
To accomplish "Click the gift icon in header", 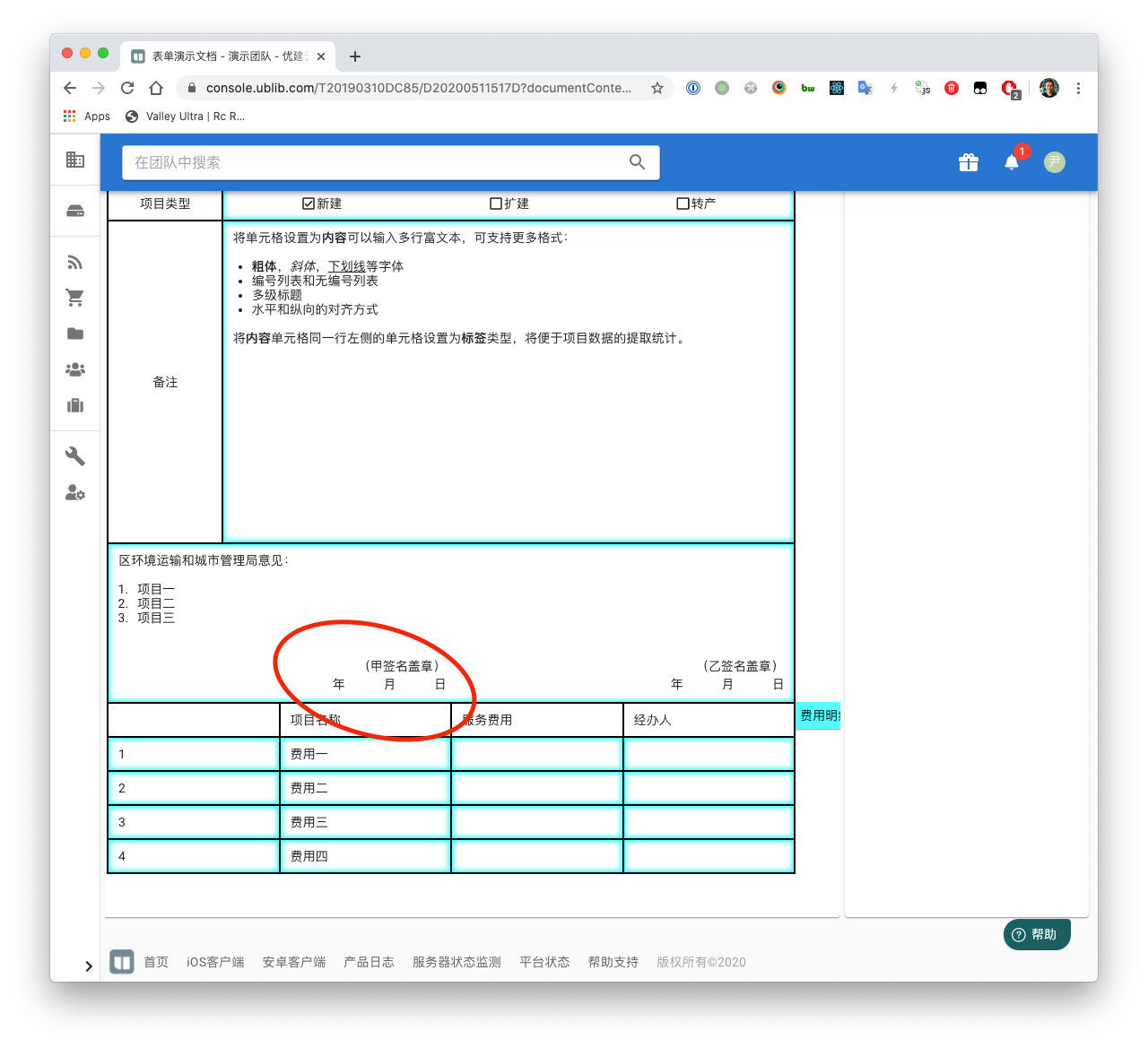I will coord(968,162).
